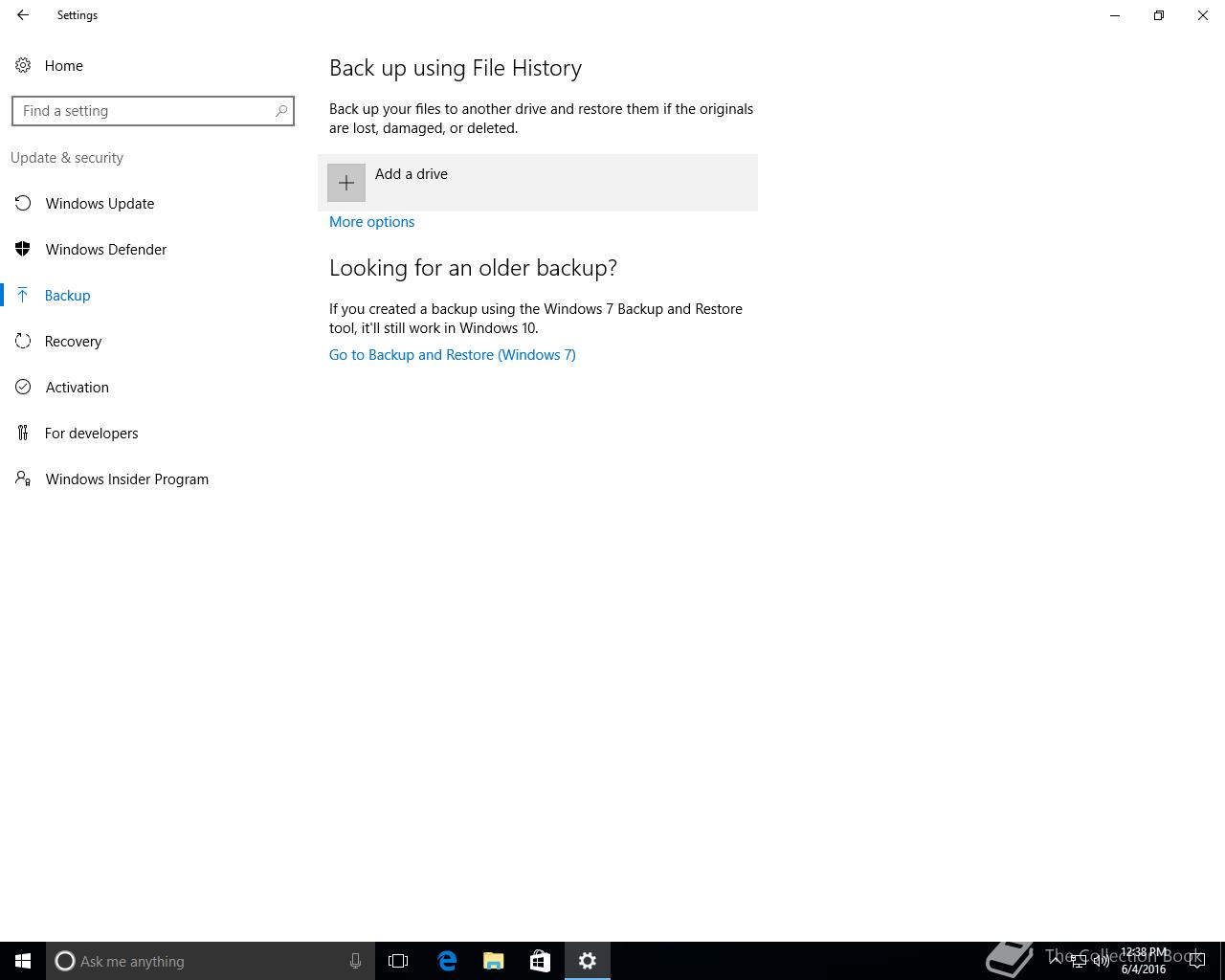Go back using the arrow icon
Viewport: 1225px width, 980px height.
(23, 15)
